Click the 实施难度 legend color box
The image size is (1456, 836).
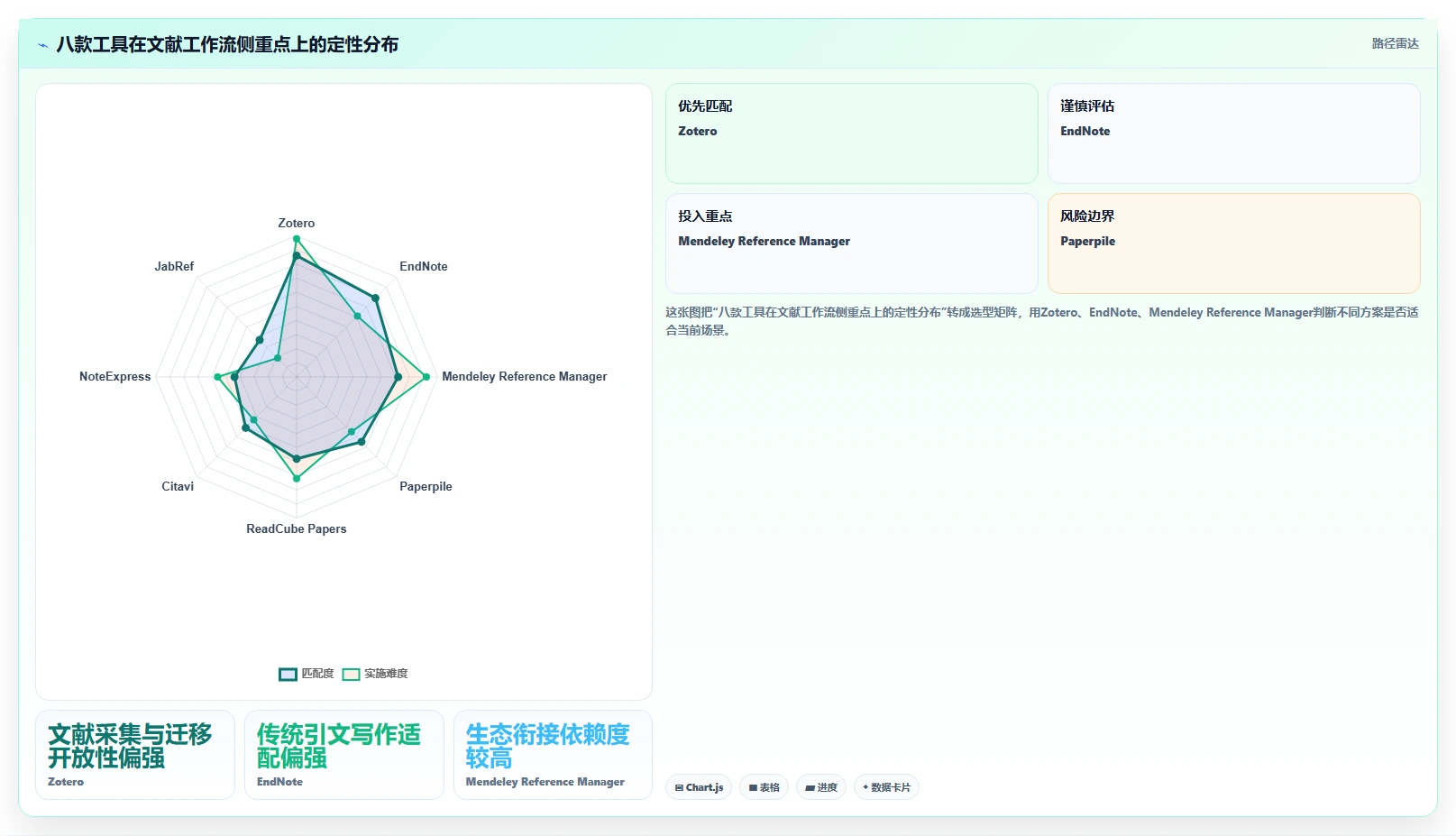point(351,674)
